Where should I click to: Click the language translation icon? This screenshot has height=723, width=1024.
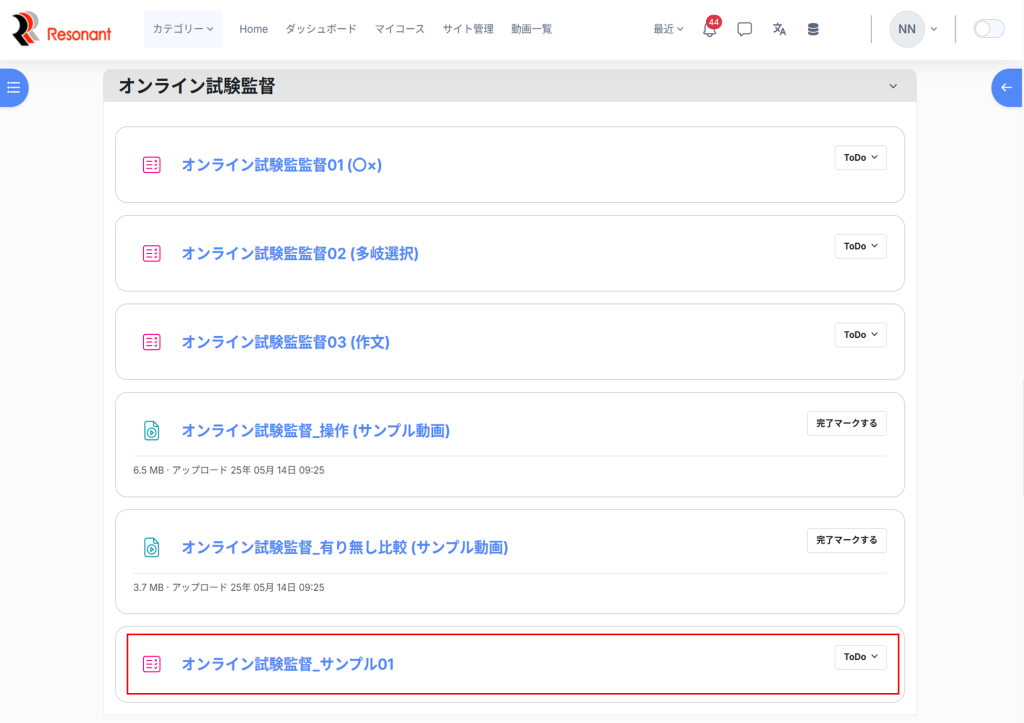[779, 30]
